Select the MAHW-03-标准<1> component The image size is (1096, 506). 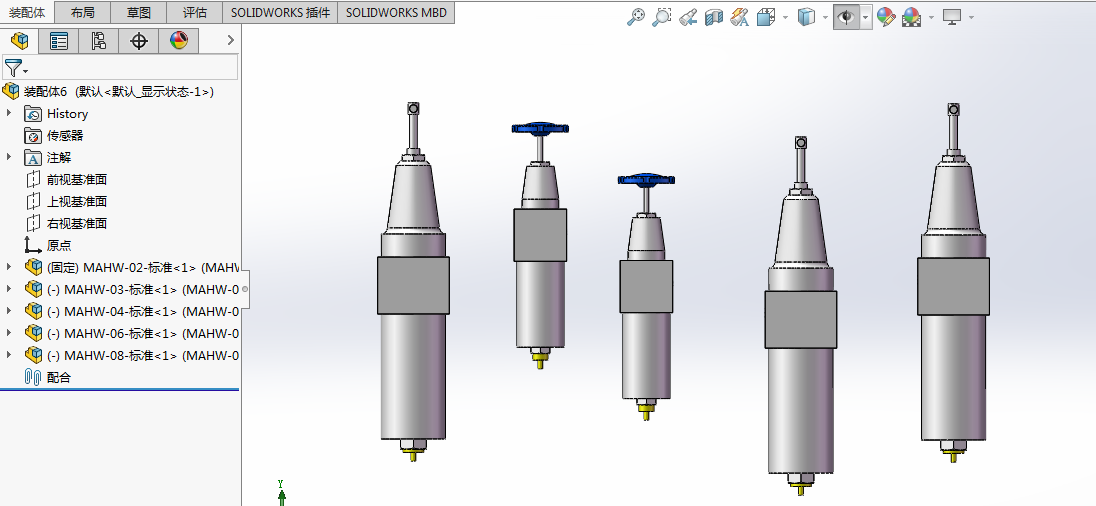tap(143, 289)
